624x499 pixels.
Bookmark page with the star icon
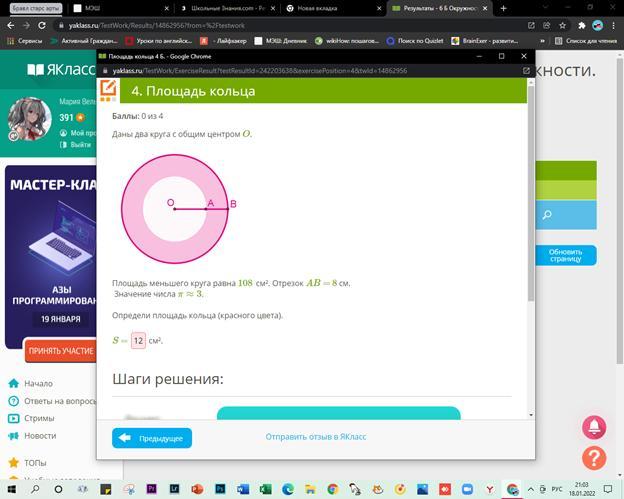(x=562, y=25)
